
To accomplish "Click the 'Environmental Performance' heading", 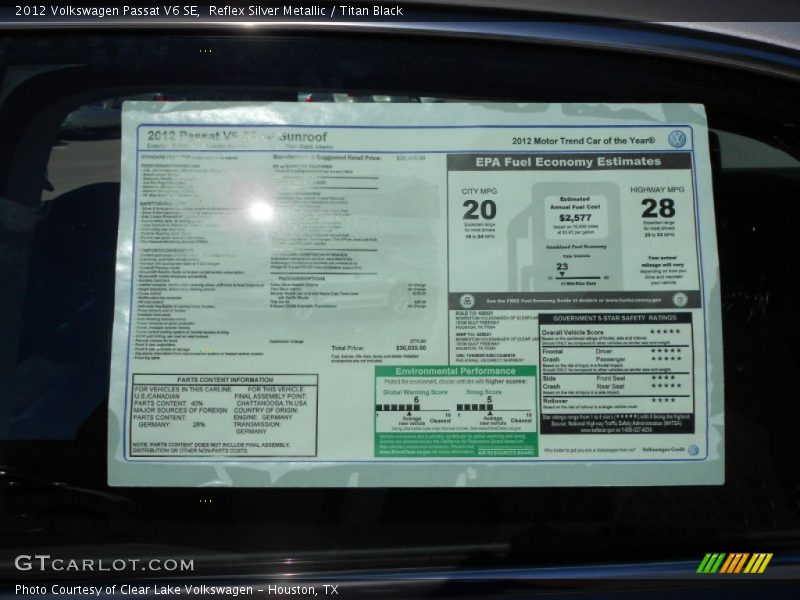I will (x=456, y=371).
